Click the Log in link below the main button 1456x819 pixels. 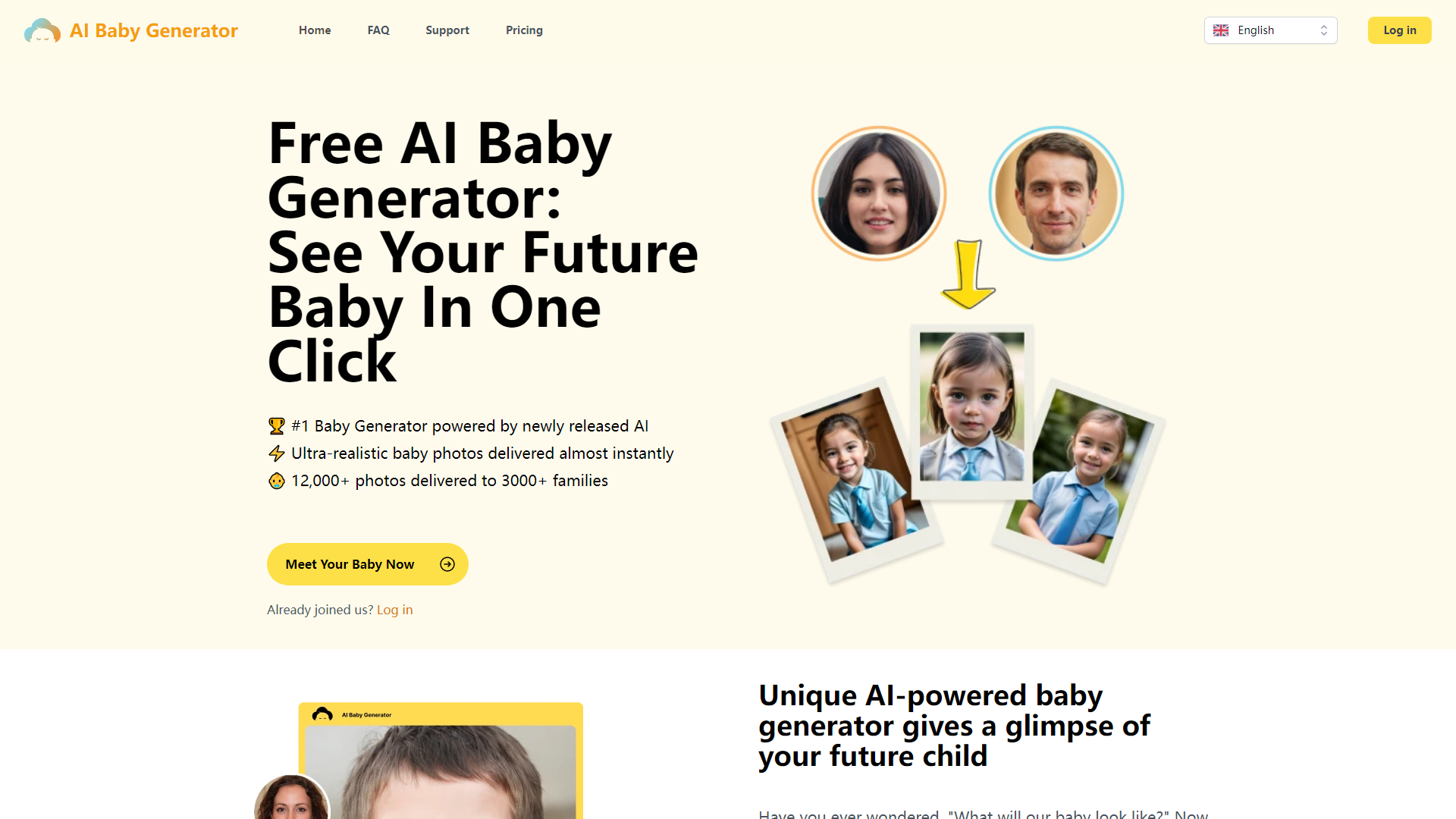[x=393, y=608]
